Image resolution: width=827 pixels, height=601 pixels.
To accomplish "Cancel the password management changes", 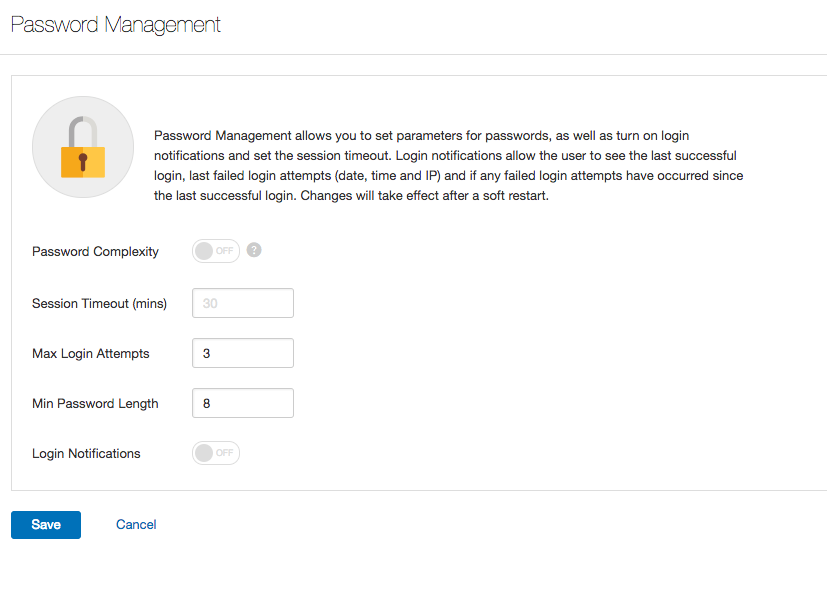I will 136,525.
